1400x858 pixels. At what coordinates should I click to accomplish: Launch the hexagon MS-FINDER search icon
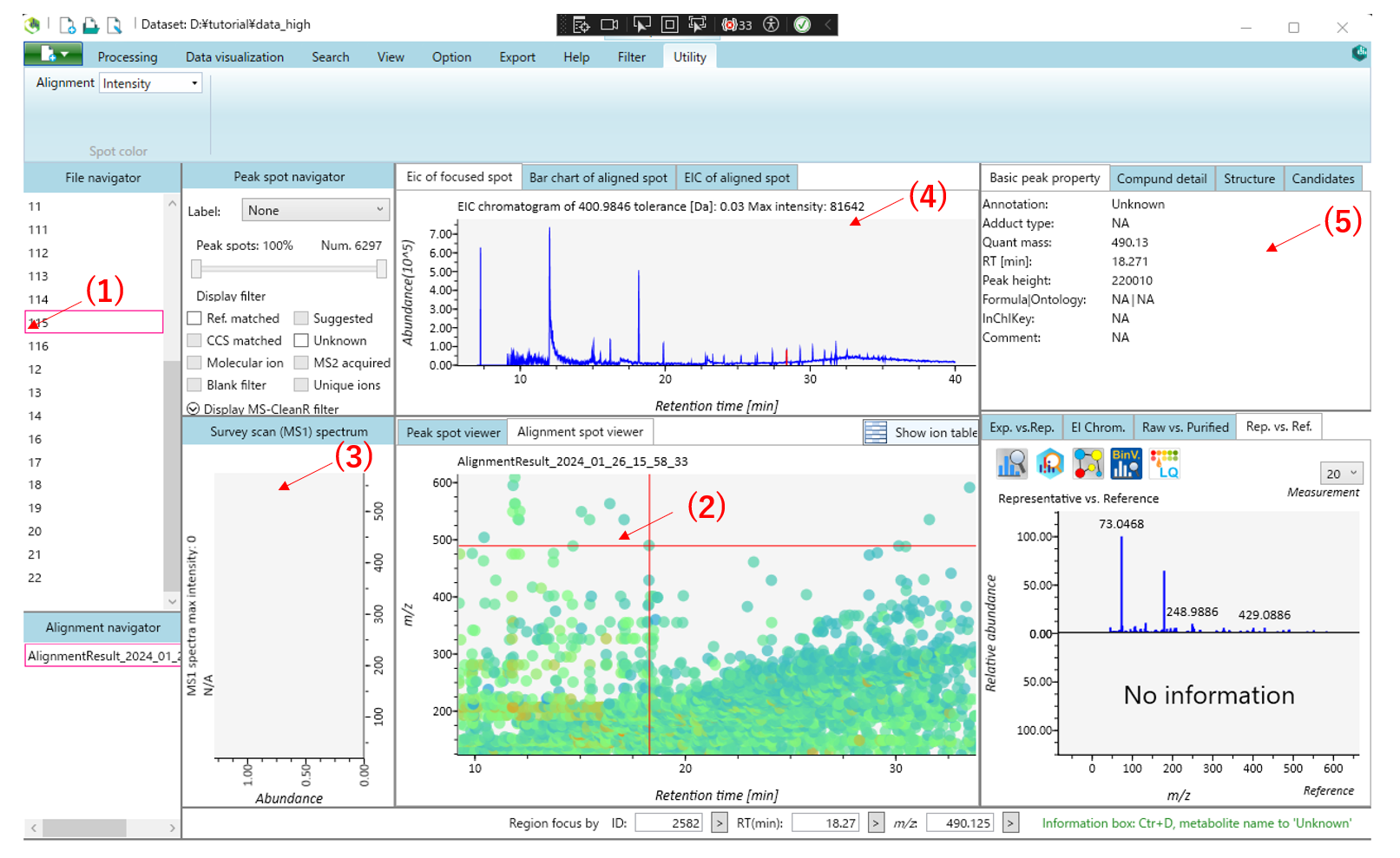pos(1049,464)
